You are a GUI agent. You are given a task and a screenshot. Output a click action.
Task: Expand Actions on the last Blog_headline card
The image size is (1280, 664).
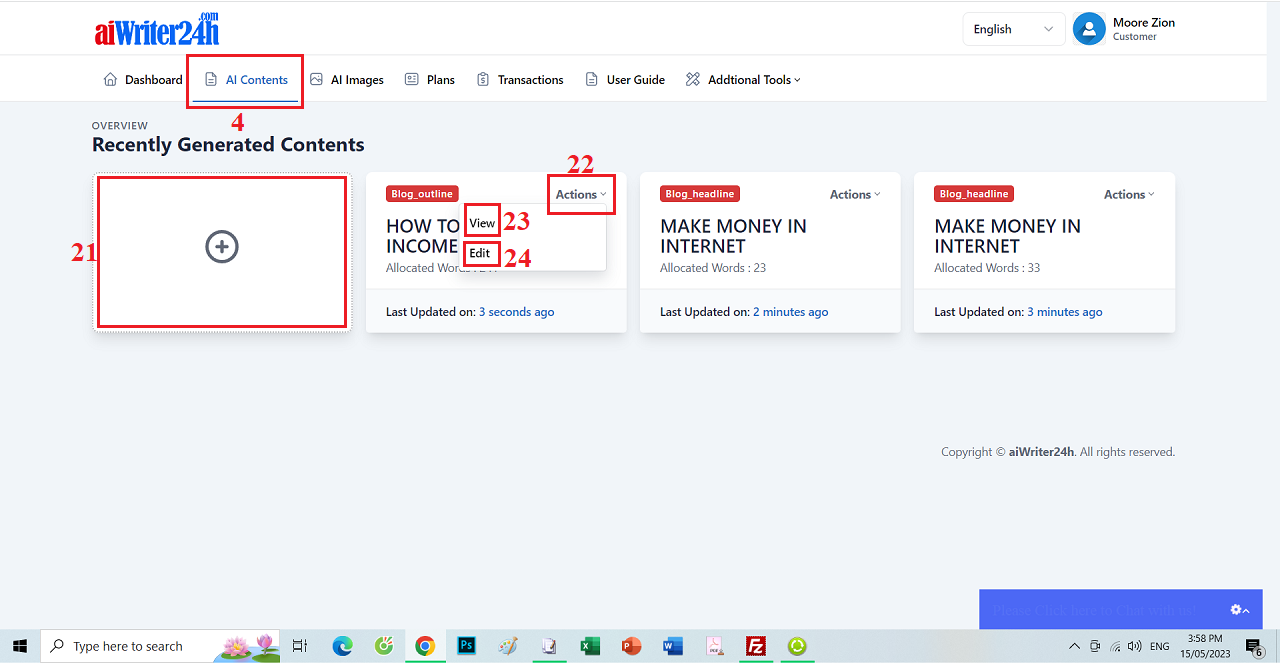[1129, 195]
